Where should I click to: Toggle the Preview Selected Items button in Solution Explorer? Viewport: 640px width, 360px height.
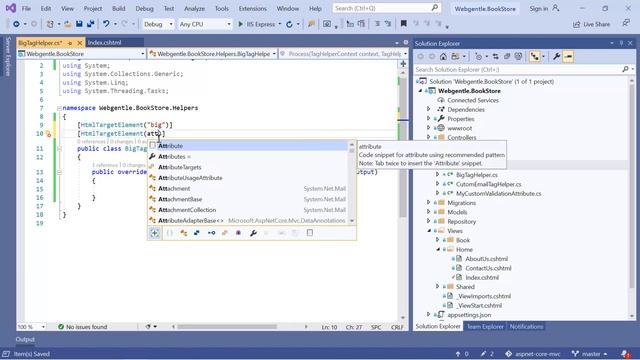click(x=568, y=56)
